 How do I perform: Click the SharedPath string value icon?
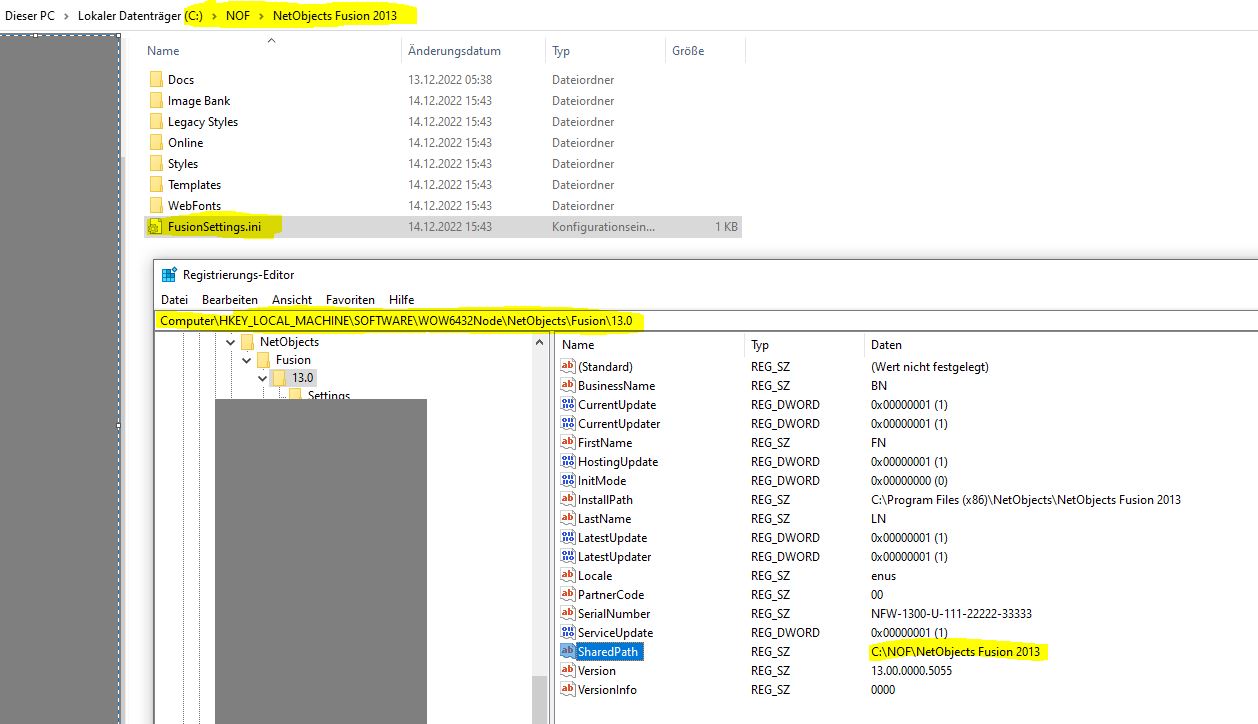click(x=568, y=652)
